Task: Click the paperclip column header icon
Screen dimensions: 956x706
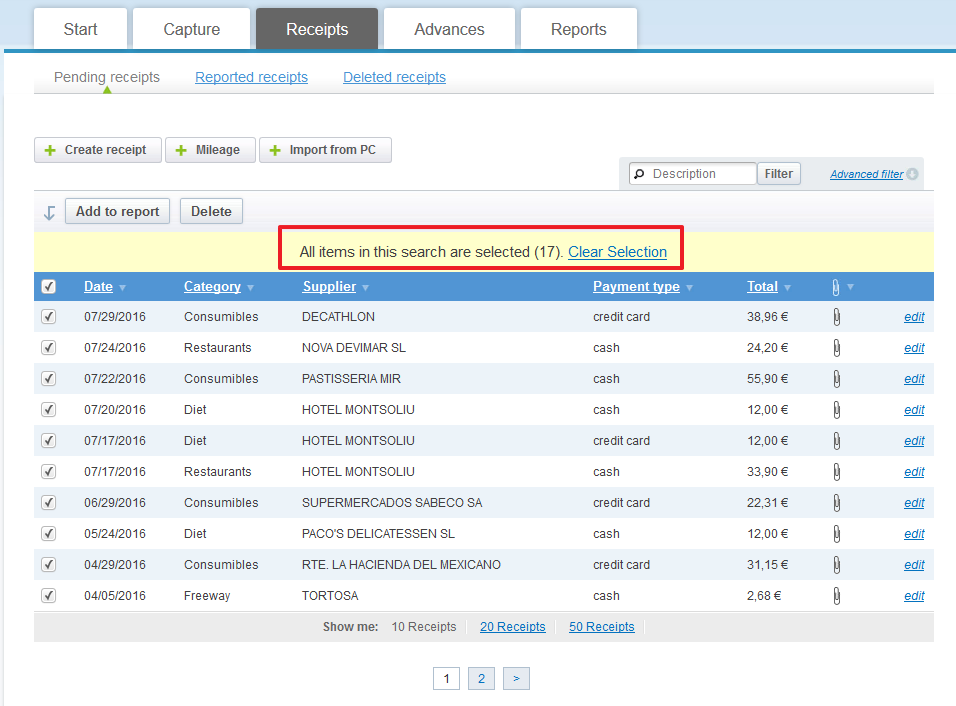Action: pyautogui.click(x=836, y=287)
